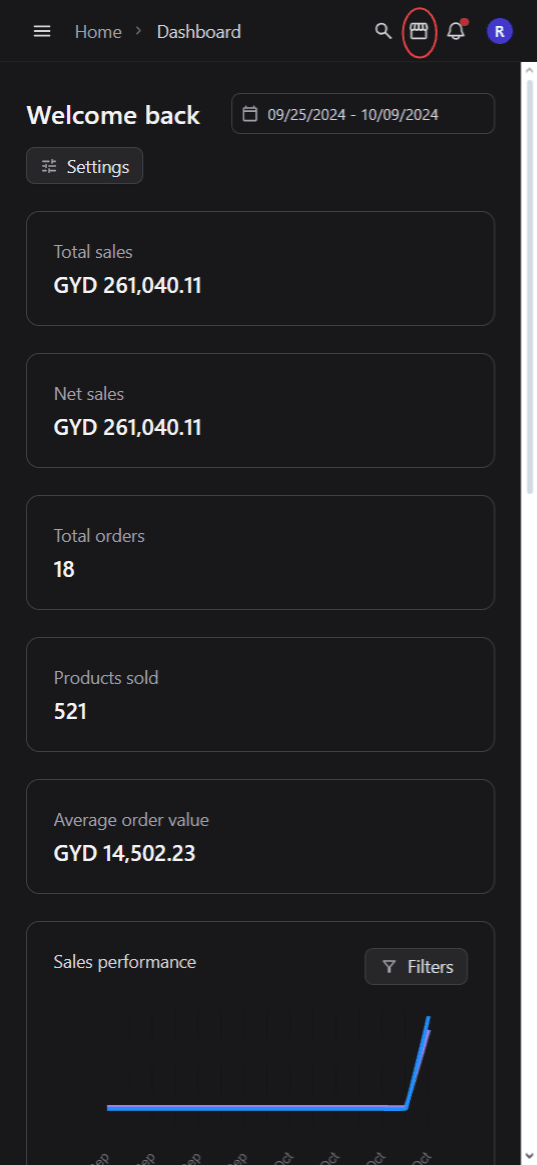537x1165 pixels.
Task: Open the user avatar labeled R
Action: pyautogui.click(x=499, y=31)
